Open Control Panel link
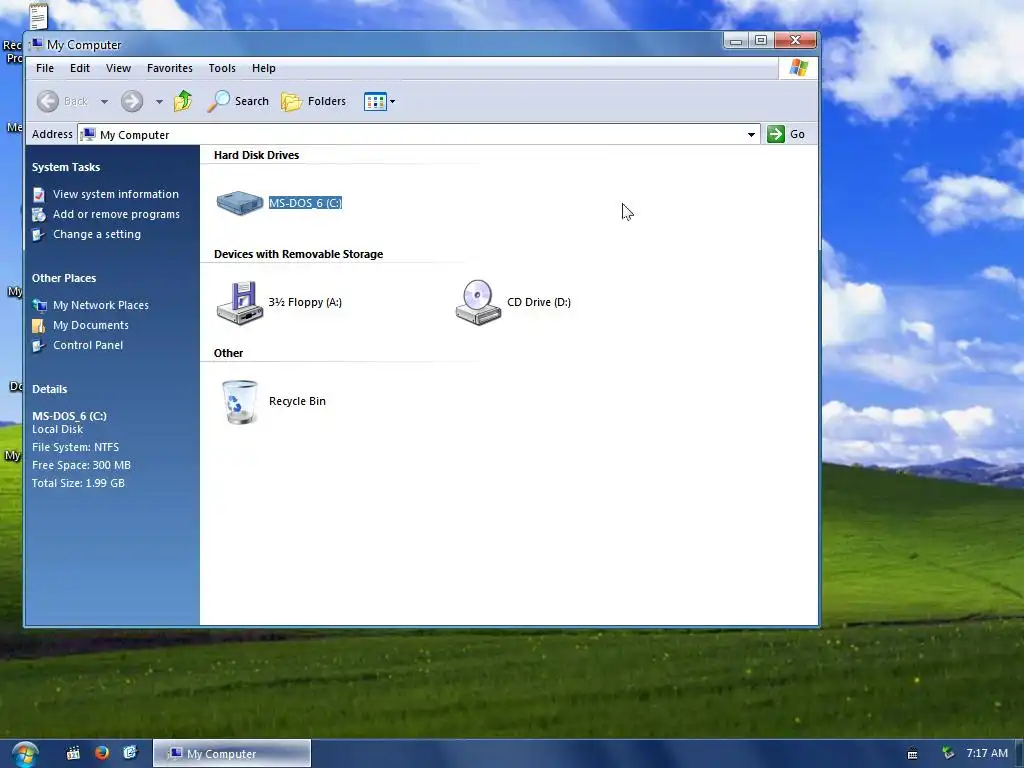The image size is (1024, 768). coord(88,345)
